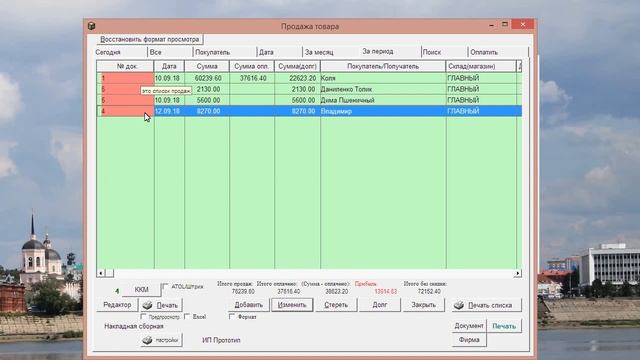This screenshot has width=640, height=360.
Task: Enable the Предпросмотр checkbox
Action: coord(143,316)
